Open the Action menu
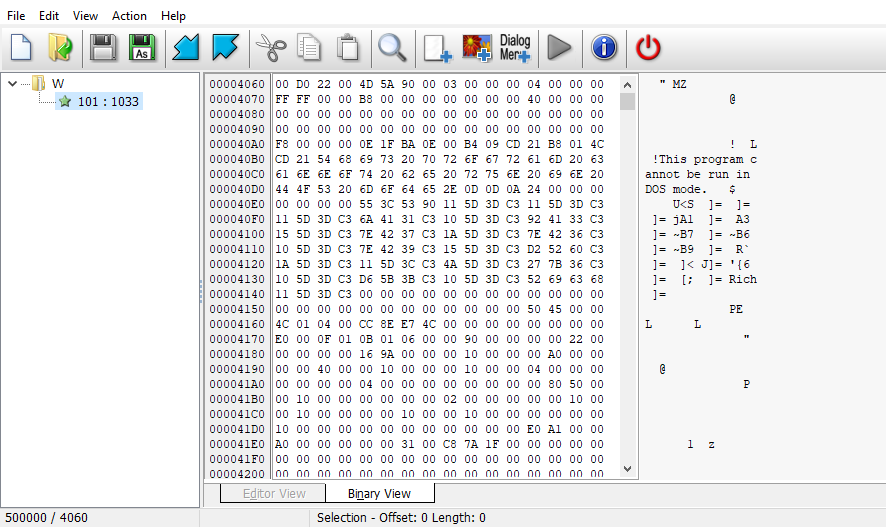The height and width of the screenshot is (527, 886). click(x=129, y=16)
